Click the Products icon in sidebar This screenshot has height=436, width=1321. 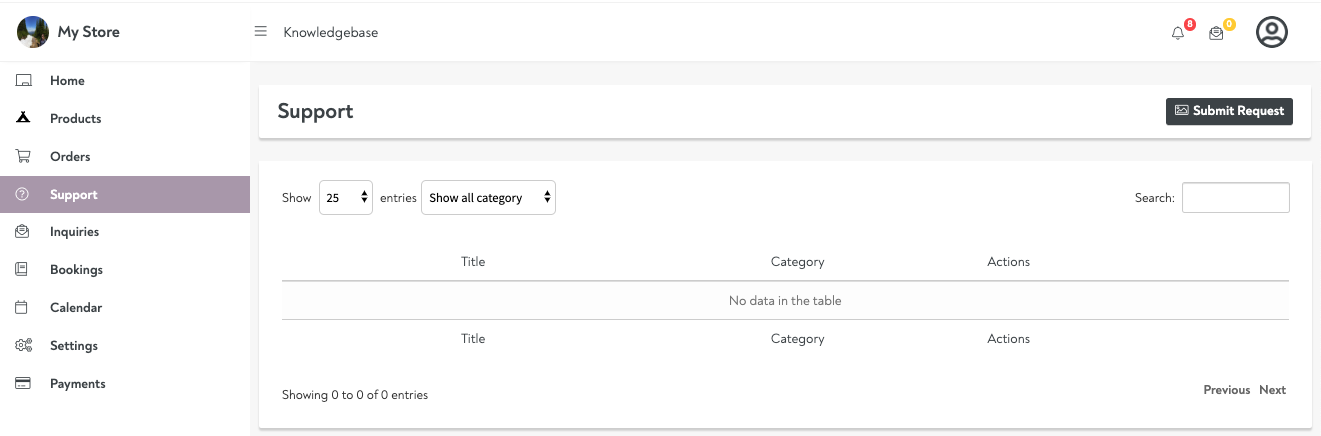24,118
